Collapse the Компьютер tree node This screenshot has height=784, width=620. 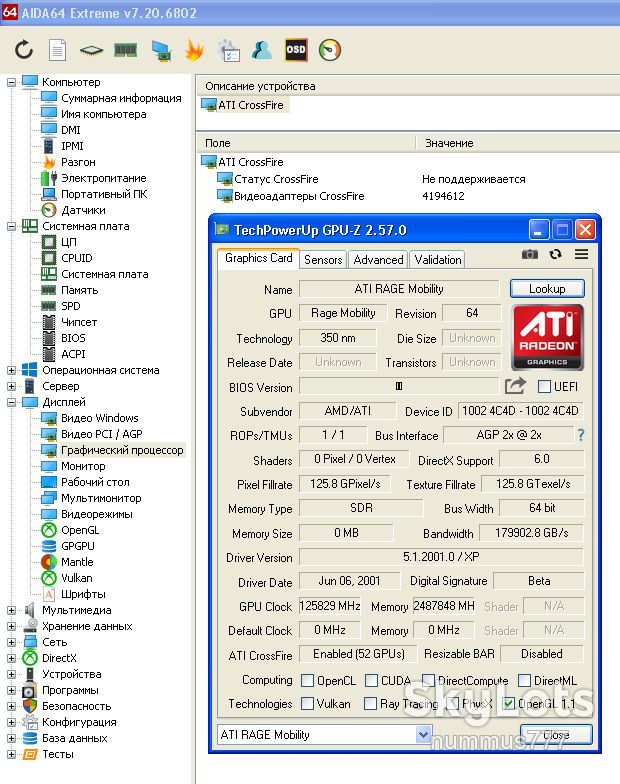(12, 82)
